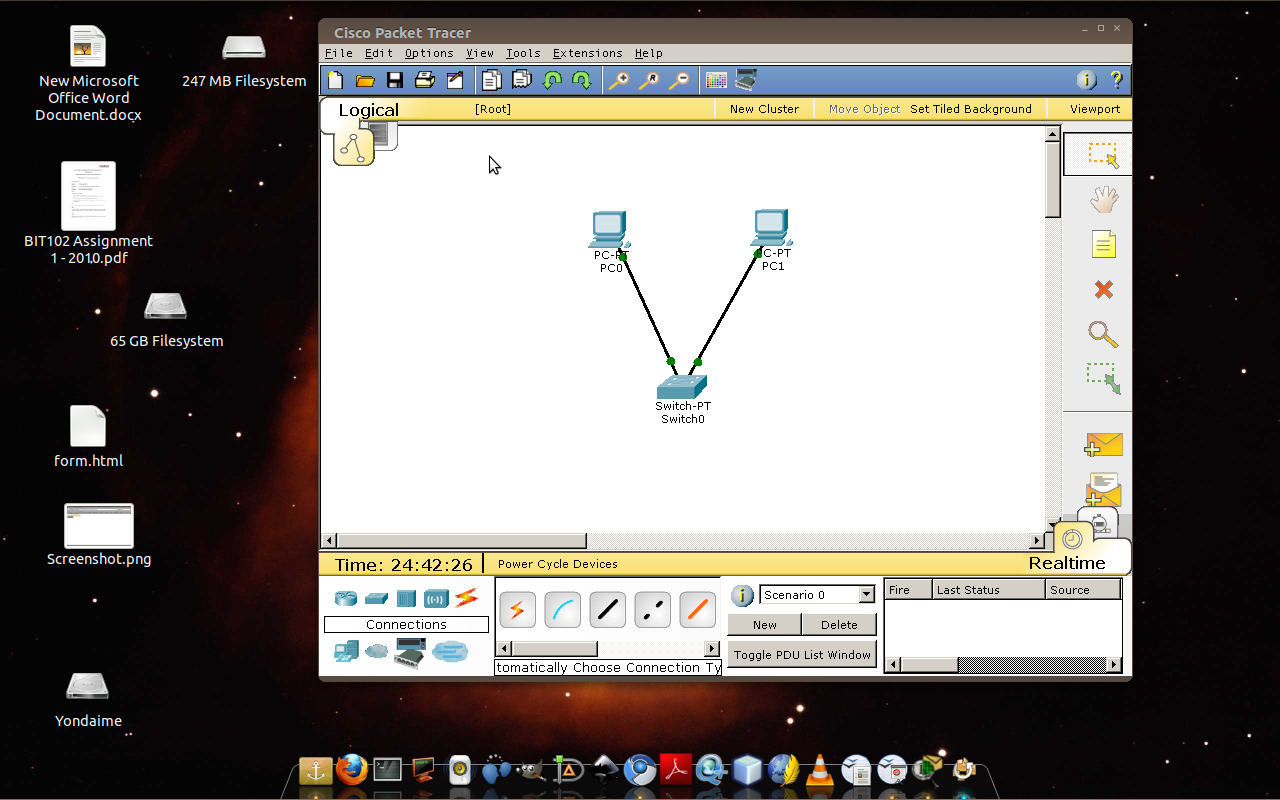Image resolution: width=1280 pixels, height=800 pixels.
Task: Click the Zoom Out magnifier icon
Action: pyautogui.click(x=679, y=80)
